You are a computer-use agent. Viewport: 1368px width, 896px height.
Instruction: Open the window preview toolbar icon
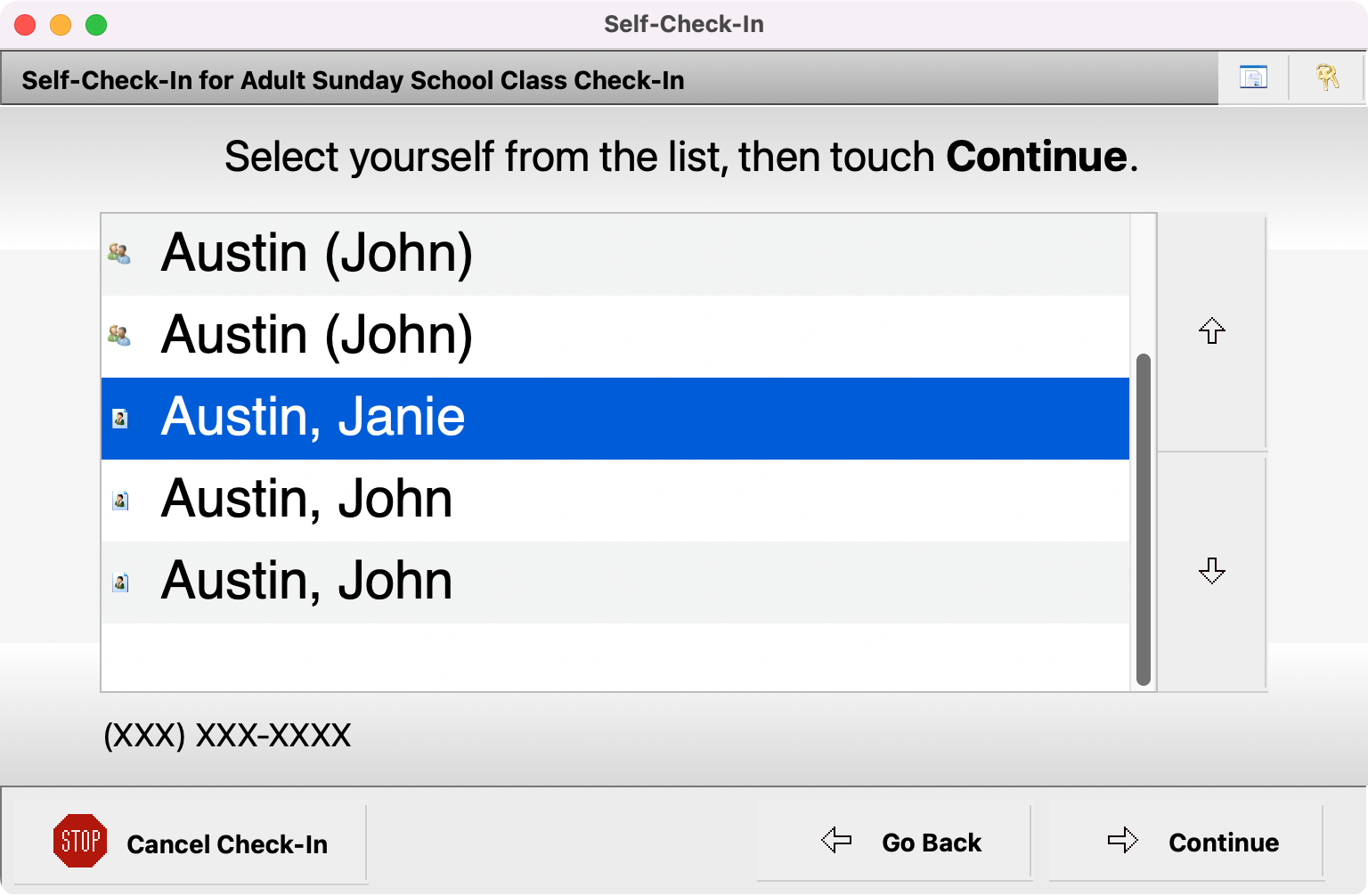1252,77
